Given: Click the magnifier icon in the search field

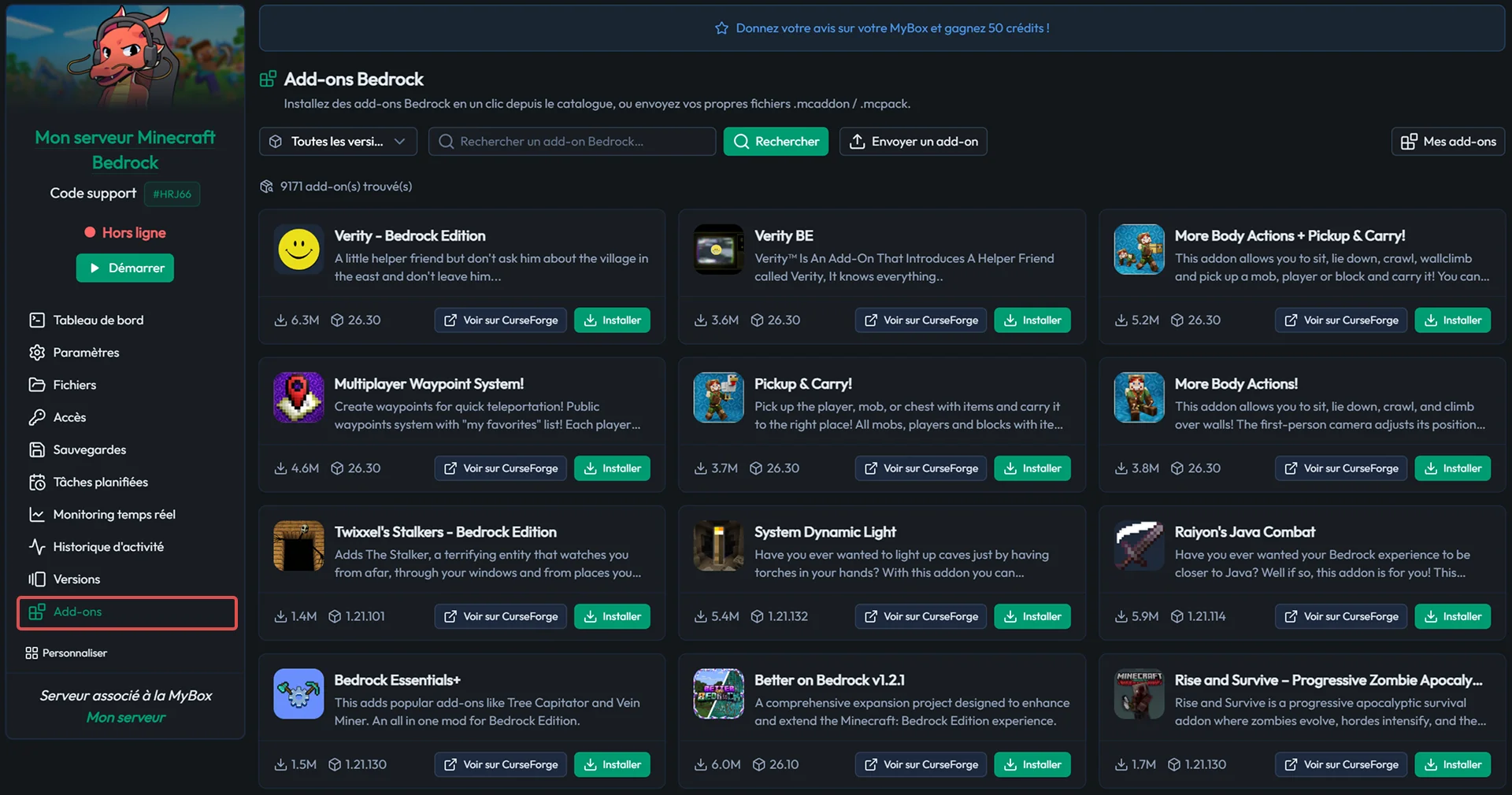Looking at the screenshot, I should coord(447,142).
